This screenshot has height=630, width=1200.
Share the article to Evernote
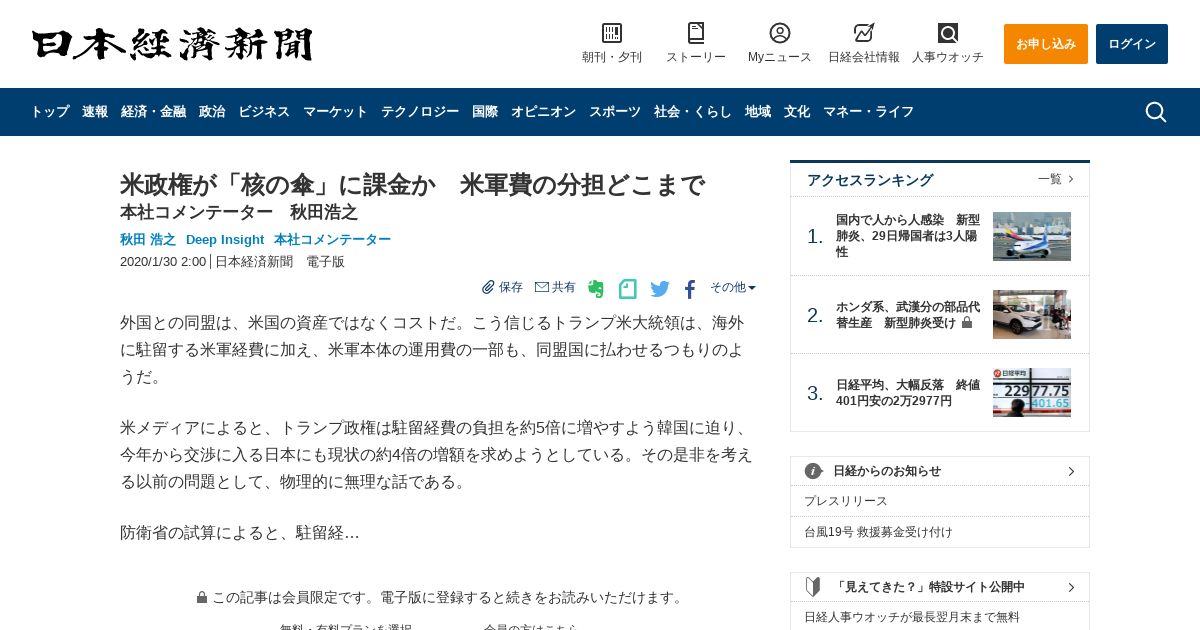(x=596, y=289)
